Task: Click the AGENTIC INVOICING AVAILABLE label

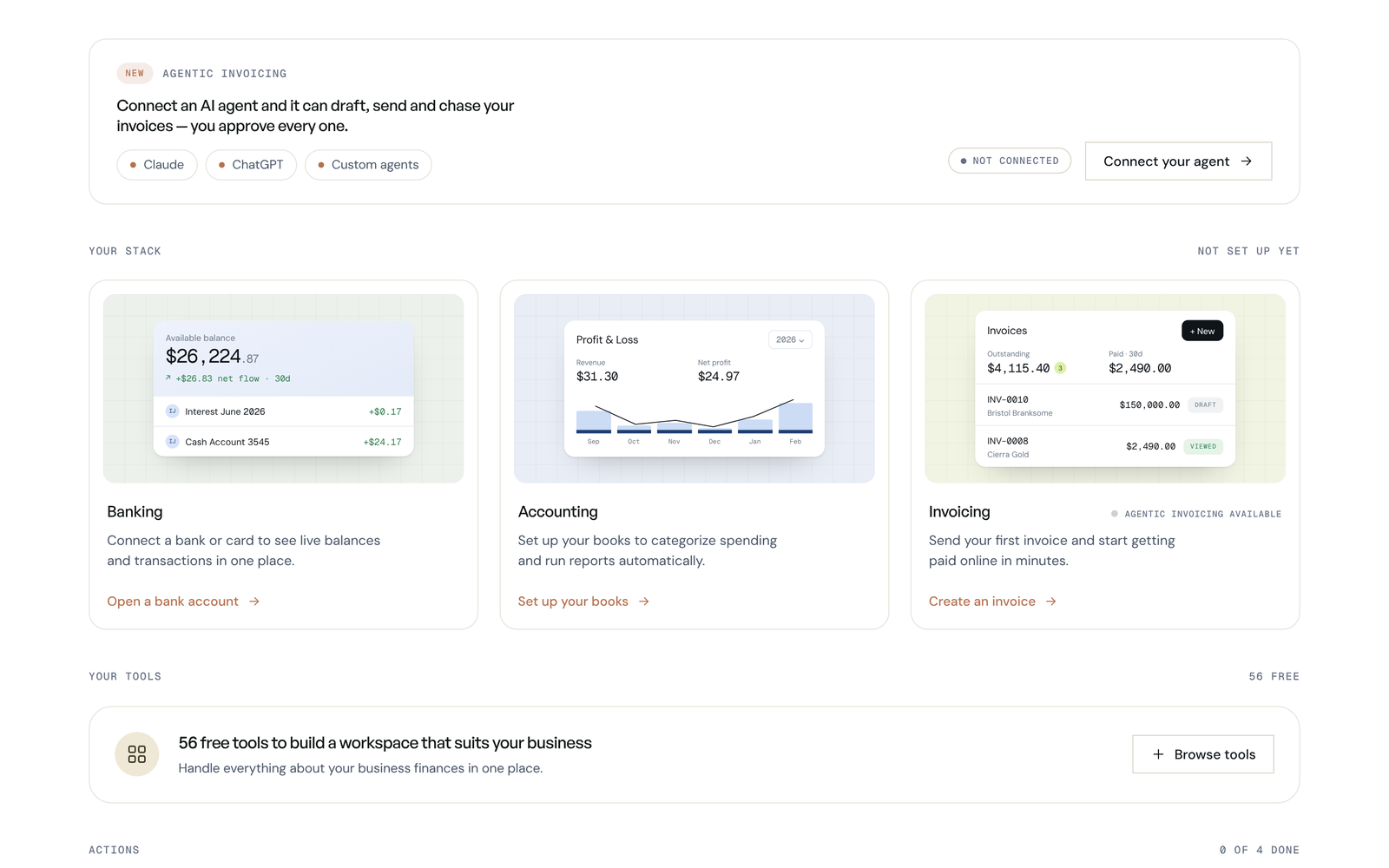Action: pyautogui.click(x=1196, y=515)
